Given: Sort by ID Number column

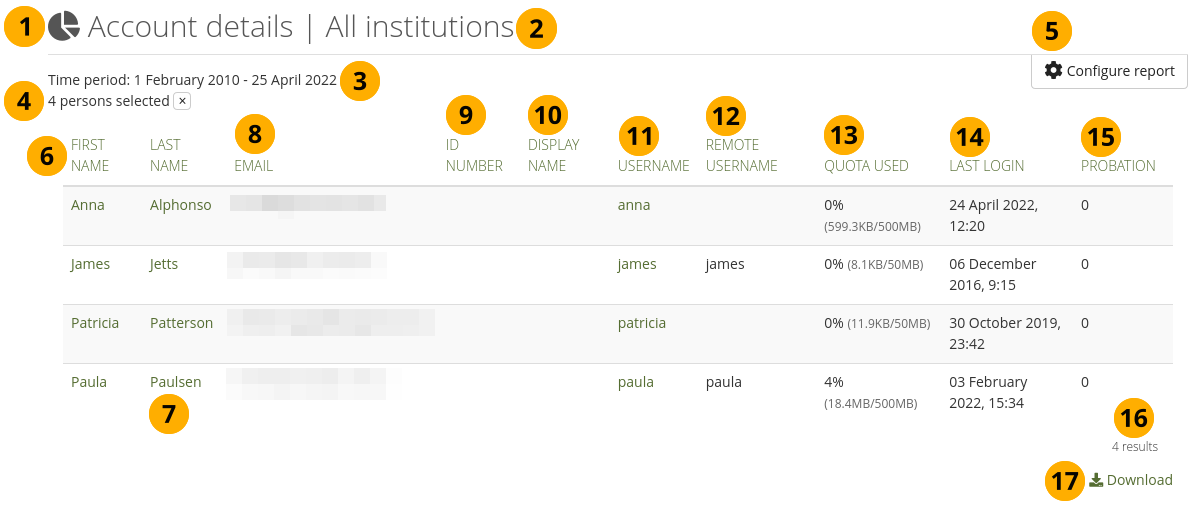Looking at the screenshot, I should coord(474,155).
